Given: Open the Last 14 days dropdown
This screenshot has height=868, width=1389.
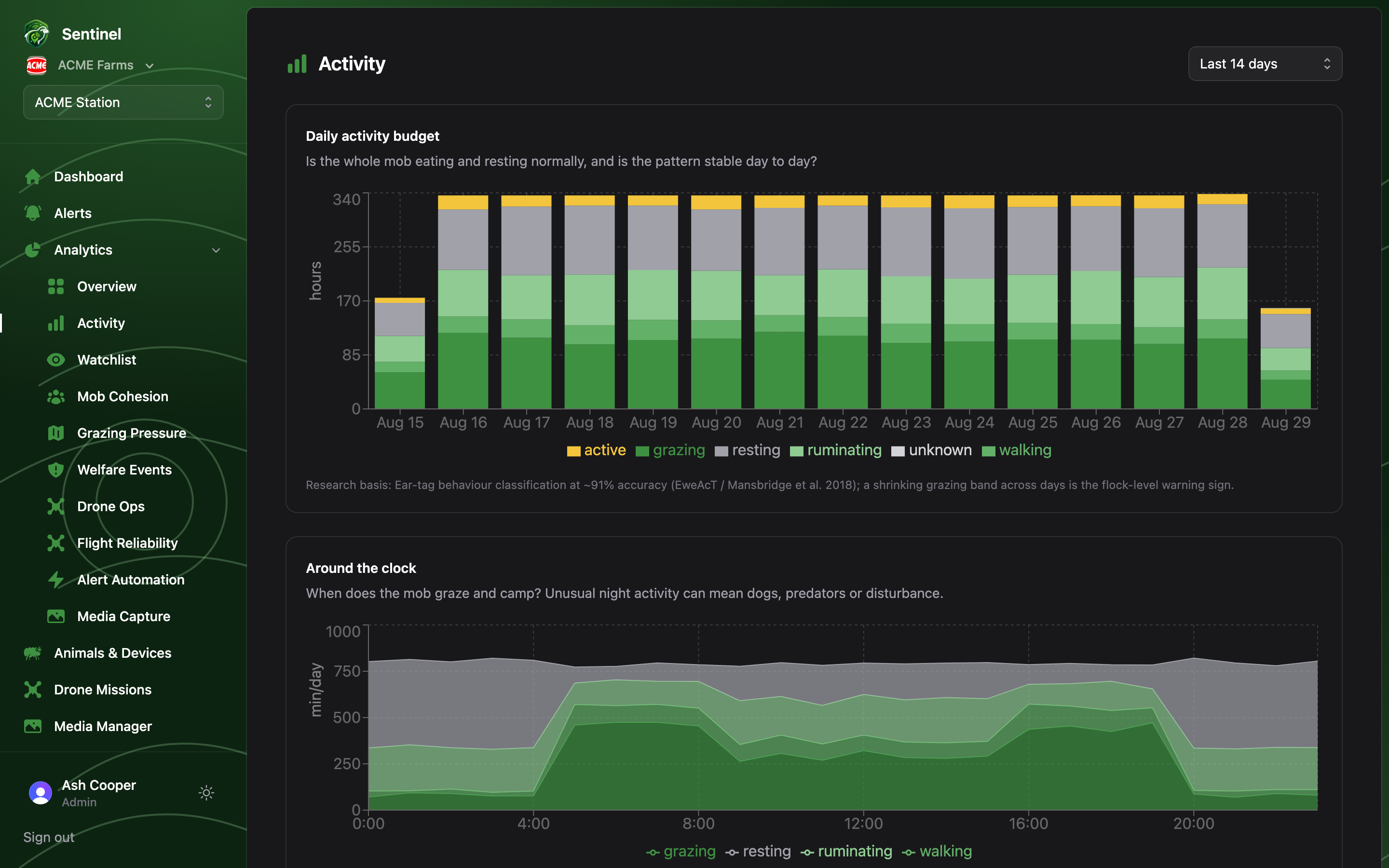Looking at the screenshot, I should (x=1265, y=64).
